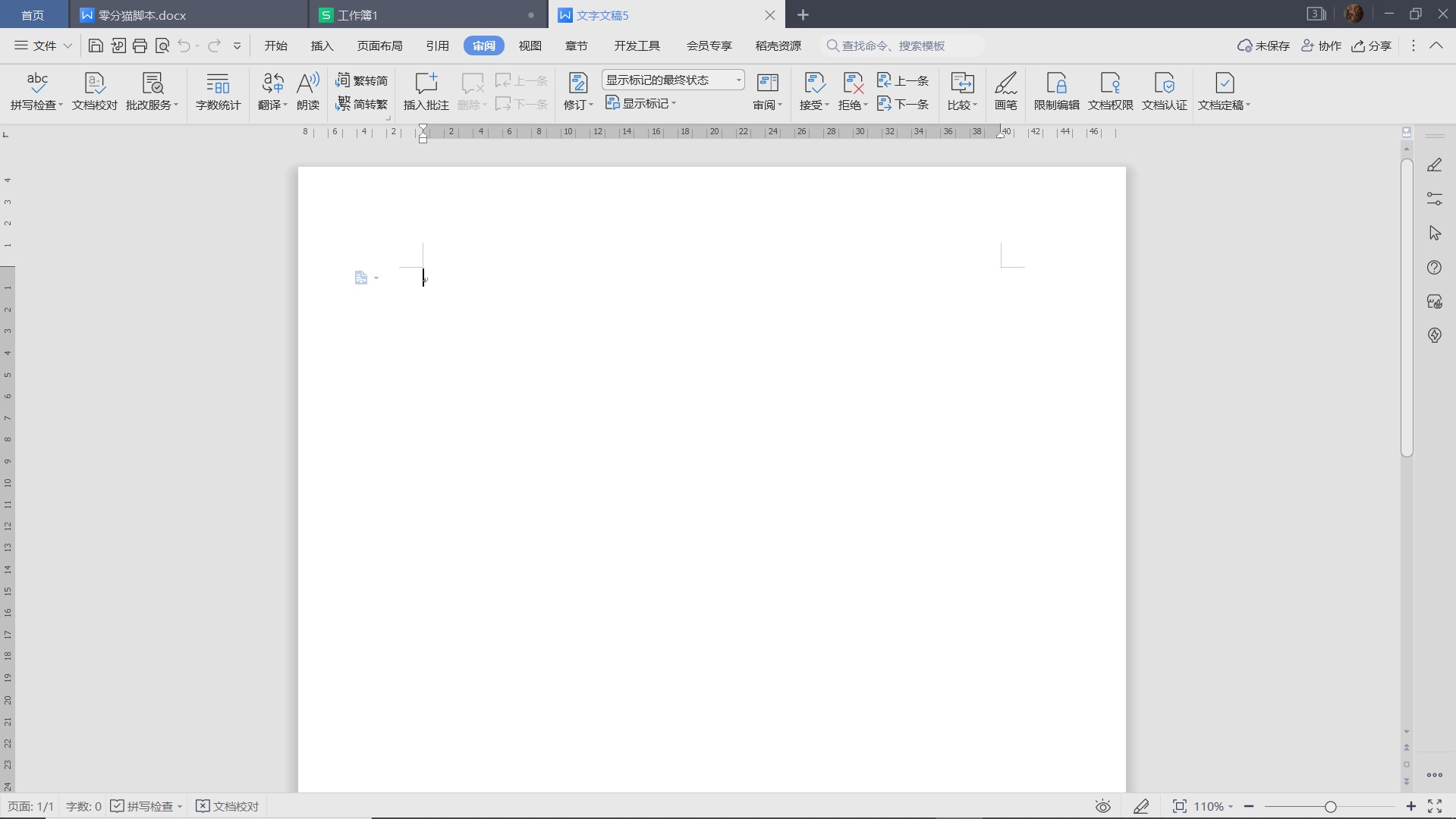Click the zoom slider handle

tap(1330, 807)
